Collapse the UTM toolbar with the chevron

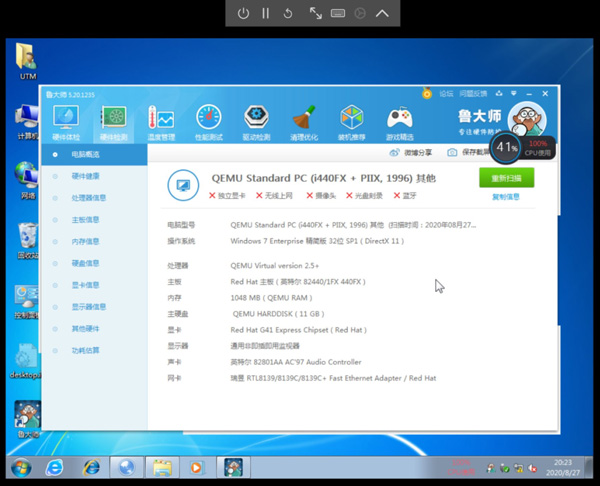click(x=382, y=14)
